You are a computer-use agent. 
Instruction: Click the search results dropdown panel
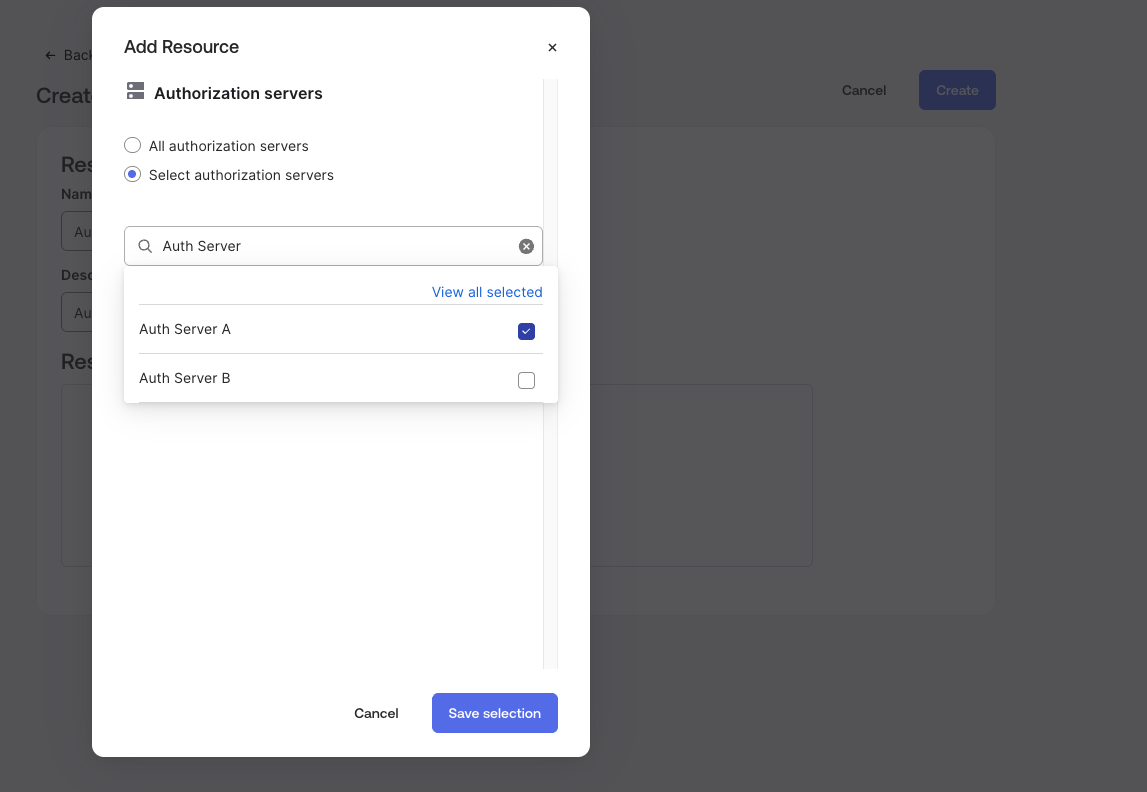(x=340, y=335)
